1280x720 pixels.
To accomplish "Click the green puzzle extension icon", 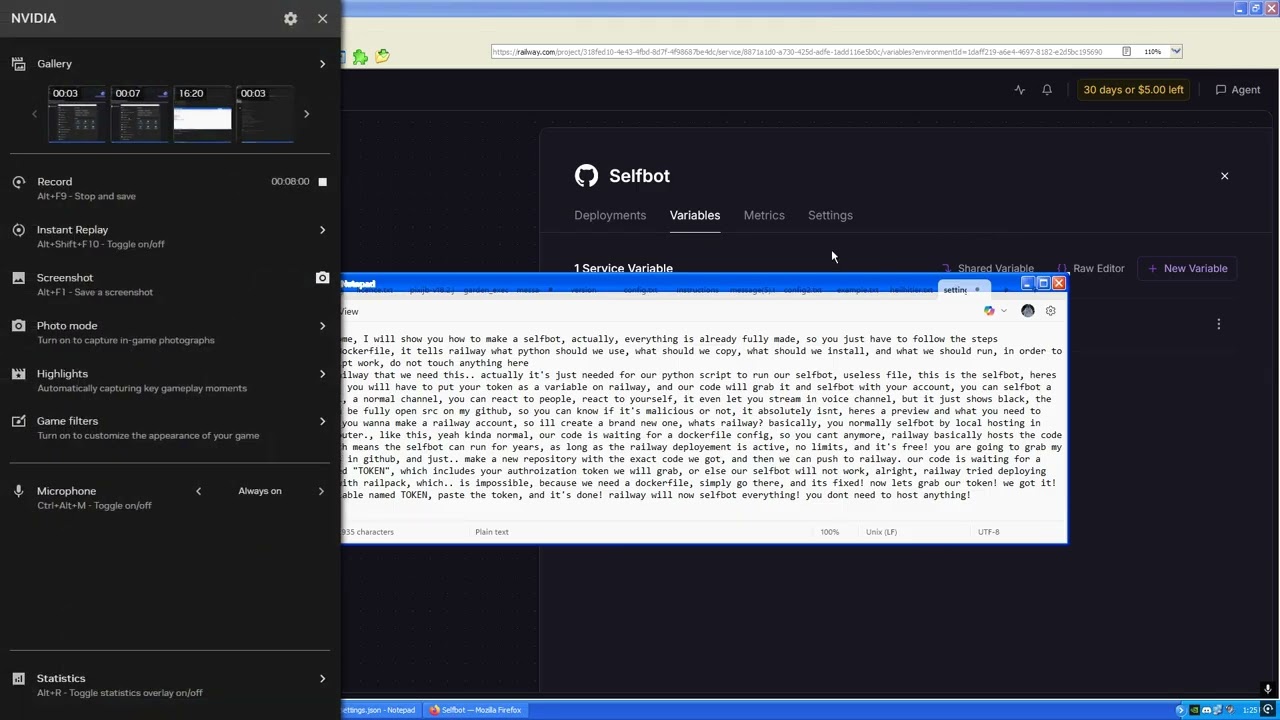I will (360, 57).
